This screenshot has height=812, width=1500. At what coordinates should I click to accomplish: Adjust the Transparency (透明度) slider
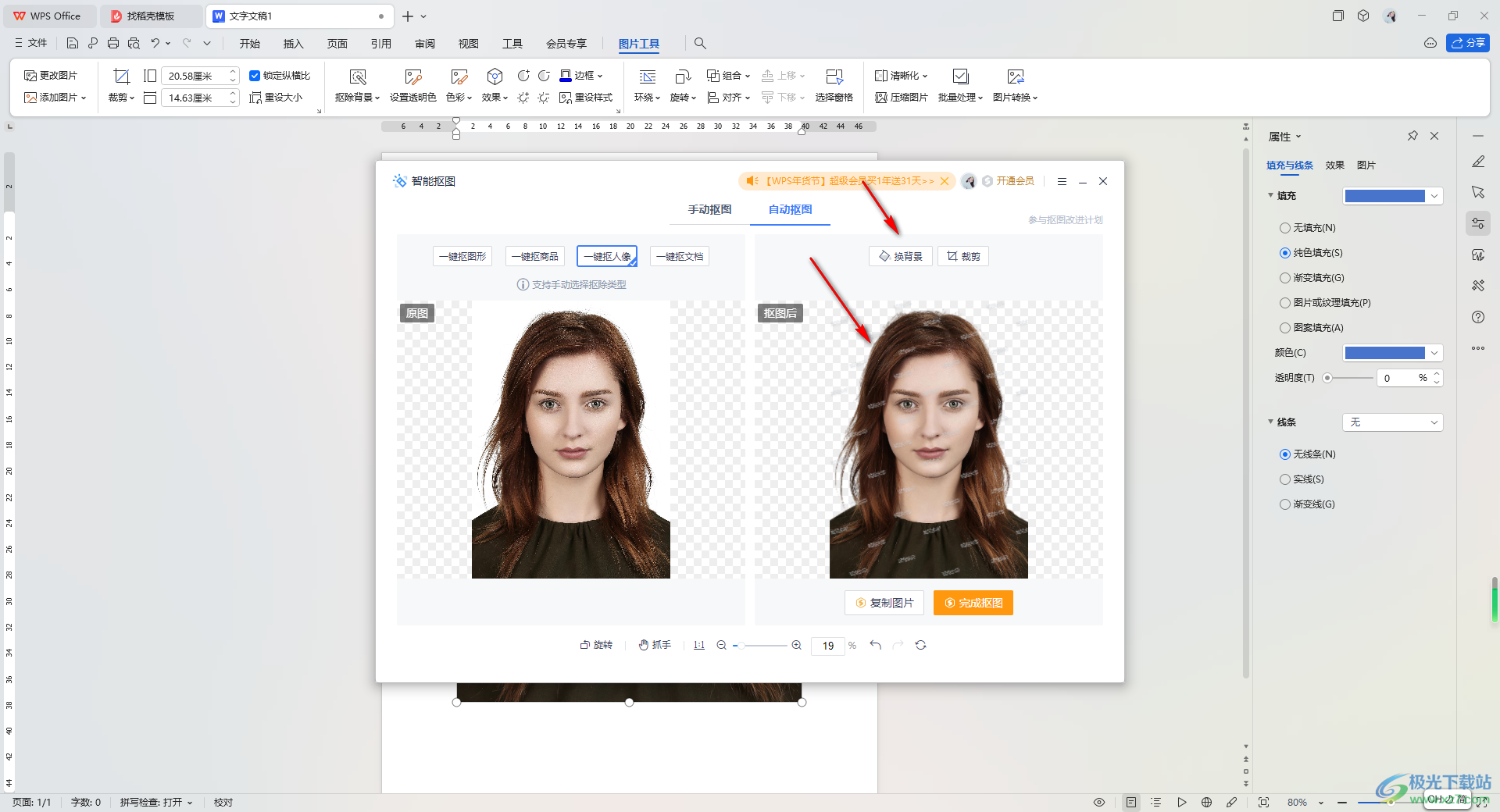pos(1348,378)
